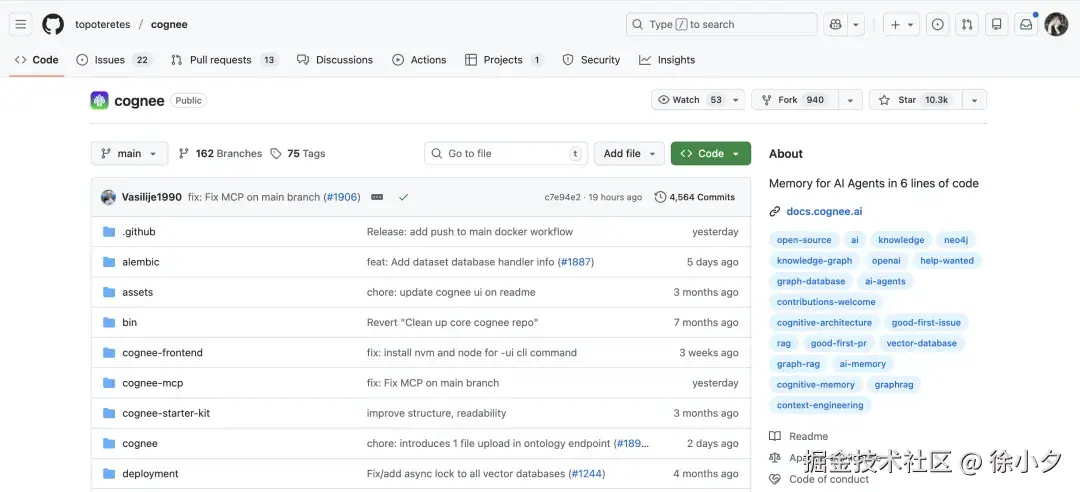Open the green Code dropdown
The image size is (1080, 492).
pyautogui.click(x=710, y=154)
